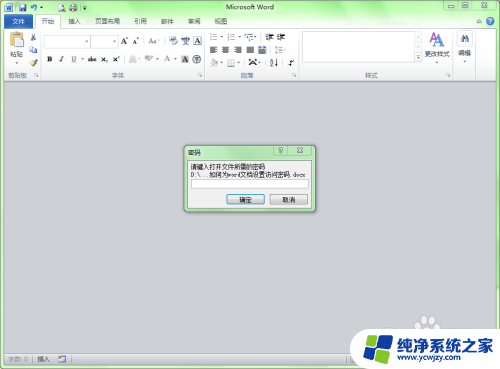Align text right
The width and height of the screenshot is (500, 369).
click(x=238, y=50)
